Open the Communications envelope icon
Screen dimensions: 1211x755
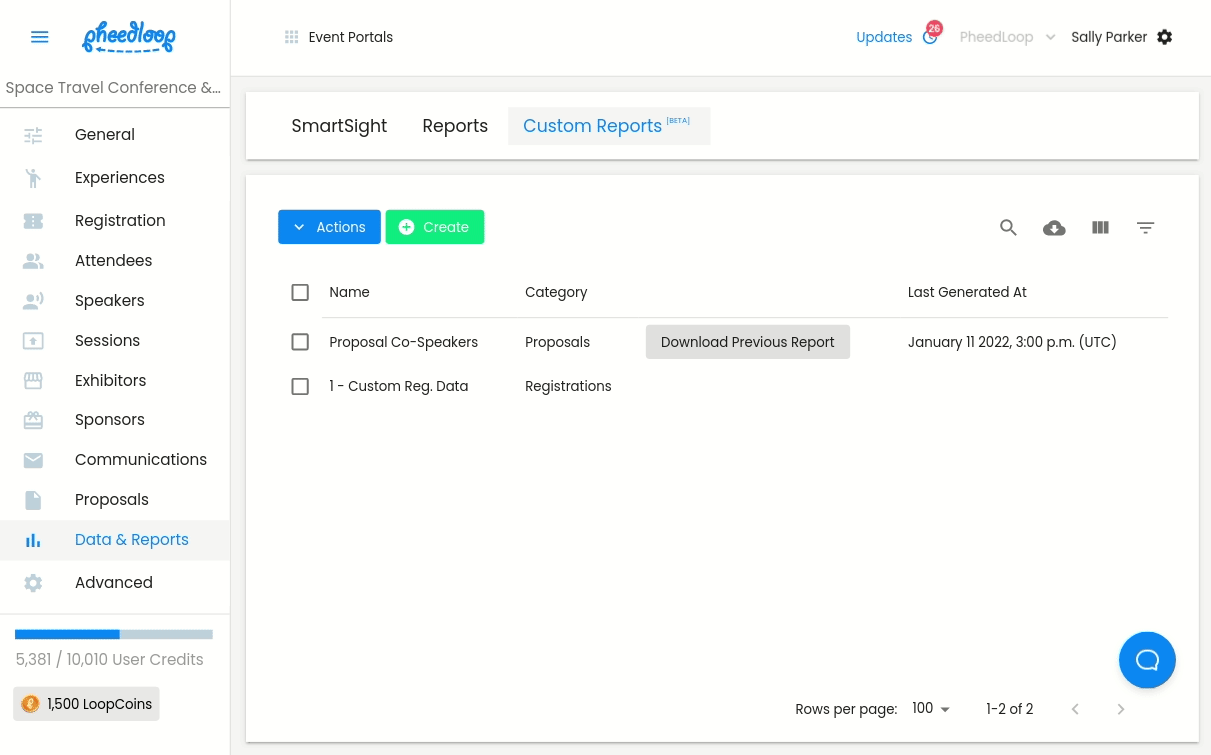[x=33, y=460]
